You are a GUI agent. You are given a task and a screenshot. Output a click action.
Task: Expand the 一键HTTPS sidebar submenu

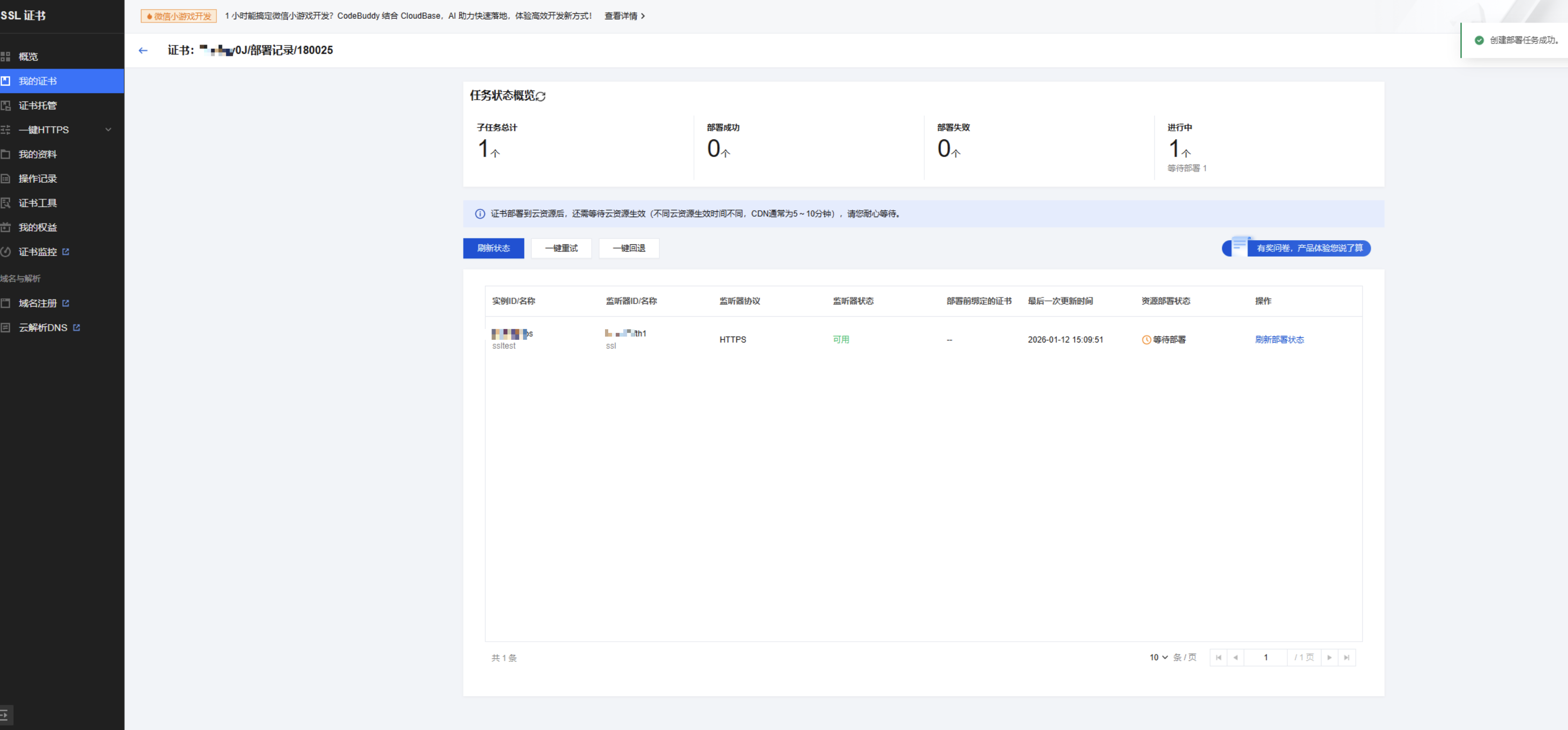click(108, 130)
